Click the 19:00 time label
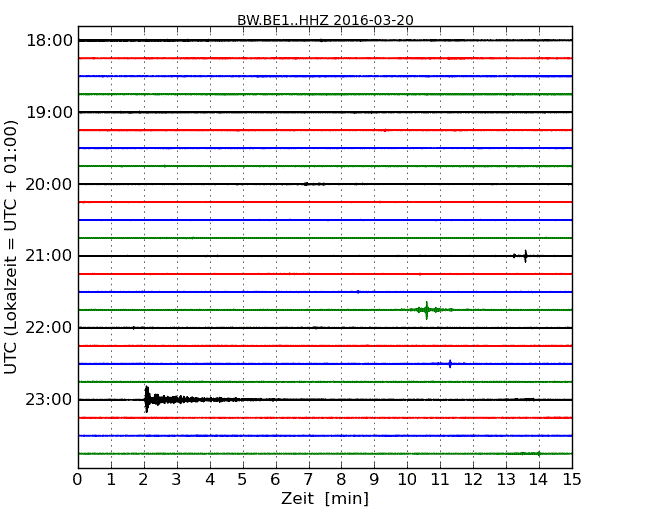The height and width of the screenshot is (520, 650). (x=49, y=112)
